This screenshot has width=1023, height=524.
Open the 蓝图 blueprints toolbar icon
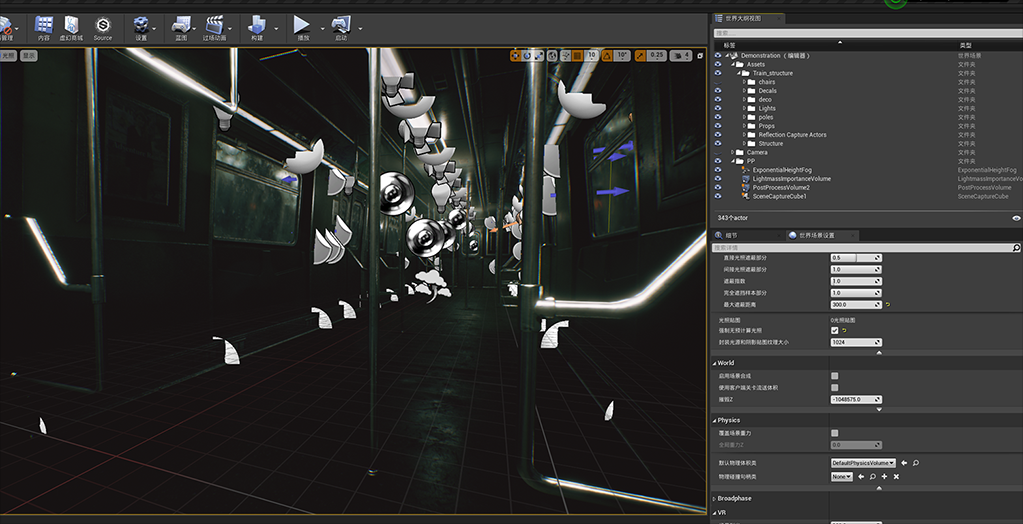181,25
